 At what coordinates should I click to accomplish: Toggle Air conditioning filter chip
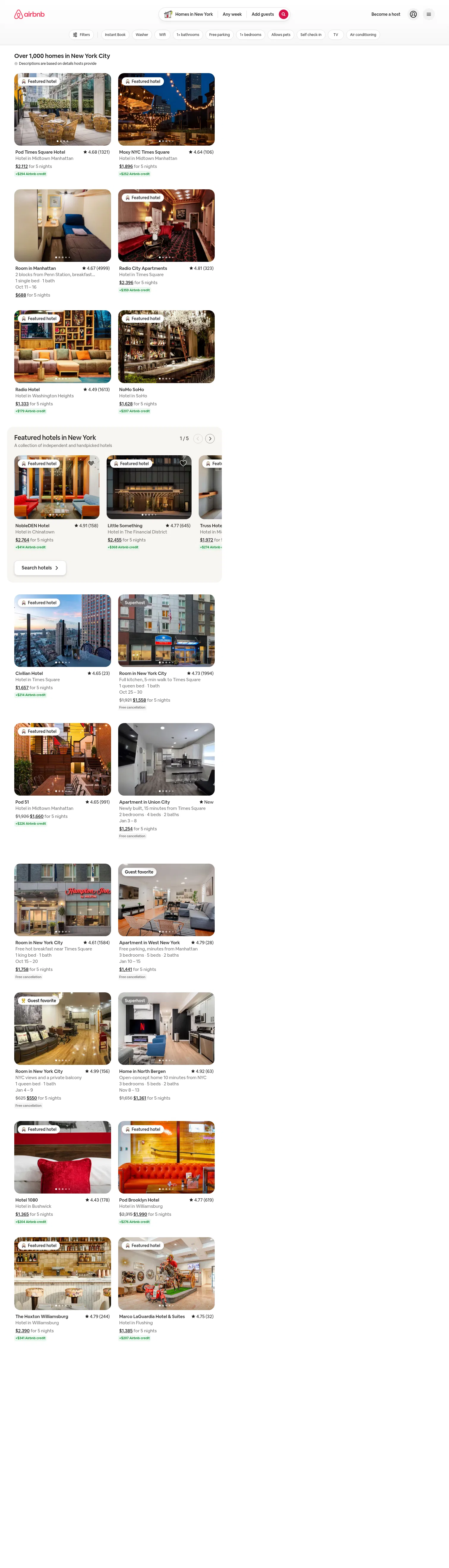coord(363,35)
